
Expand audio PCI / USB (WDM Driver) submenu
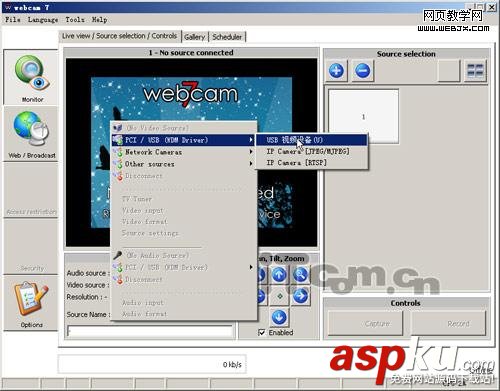click(x=184, y=267)
